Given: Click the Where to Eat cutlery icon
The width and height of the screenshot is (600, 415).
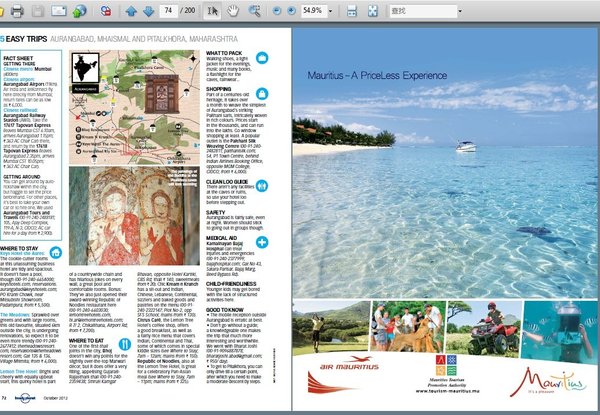Looking at the screenshot, I should coord(125,344).
